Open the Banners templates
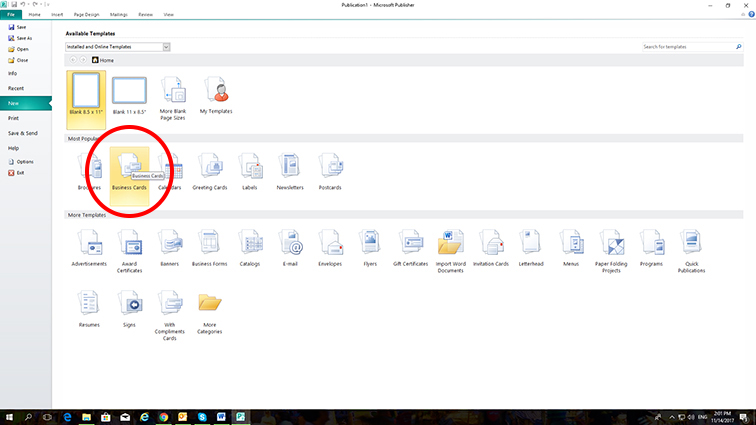756x425 pixels. 170,248
